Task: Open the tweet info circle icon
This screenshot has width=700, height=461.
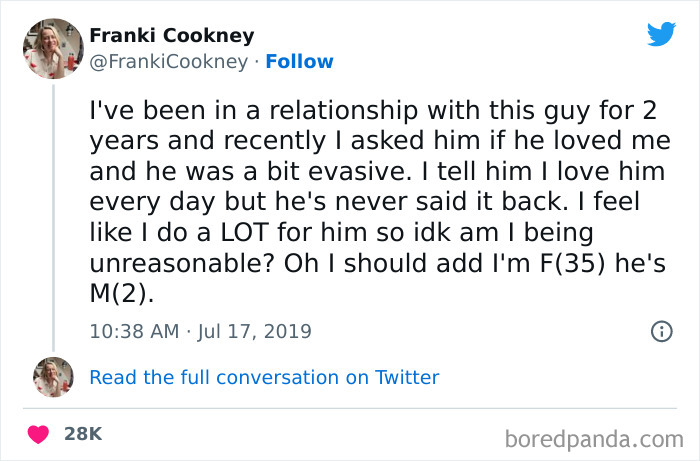Action: click(661, 331)
